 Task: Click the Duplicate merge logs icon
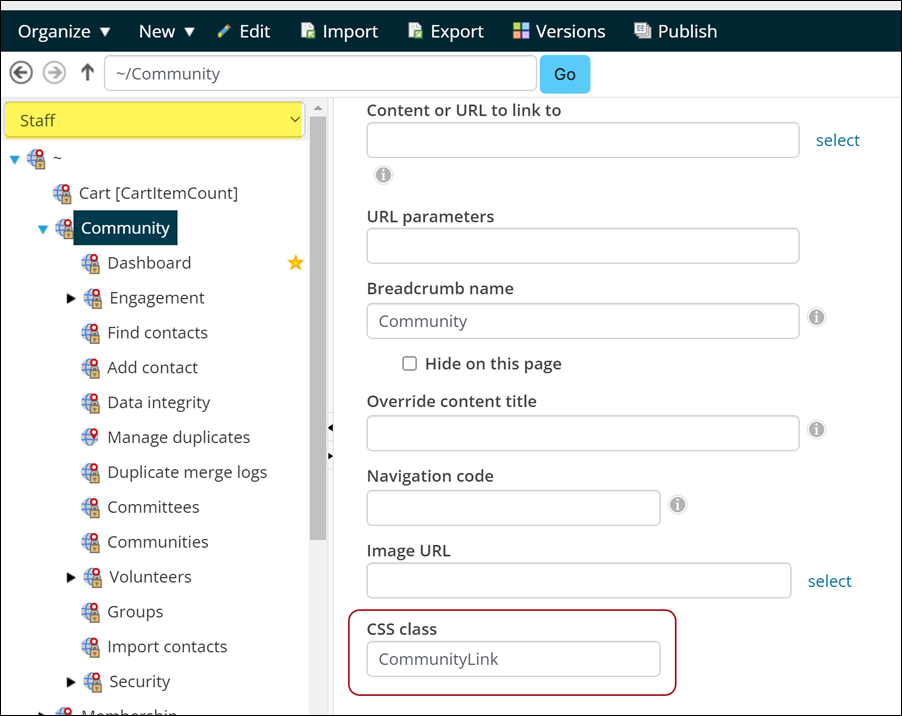(90, 472)
